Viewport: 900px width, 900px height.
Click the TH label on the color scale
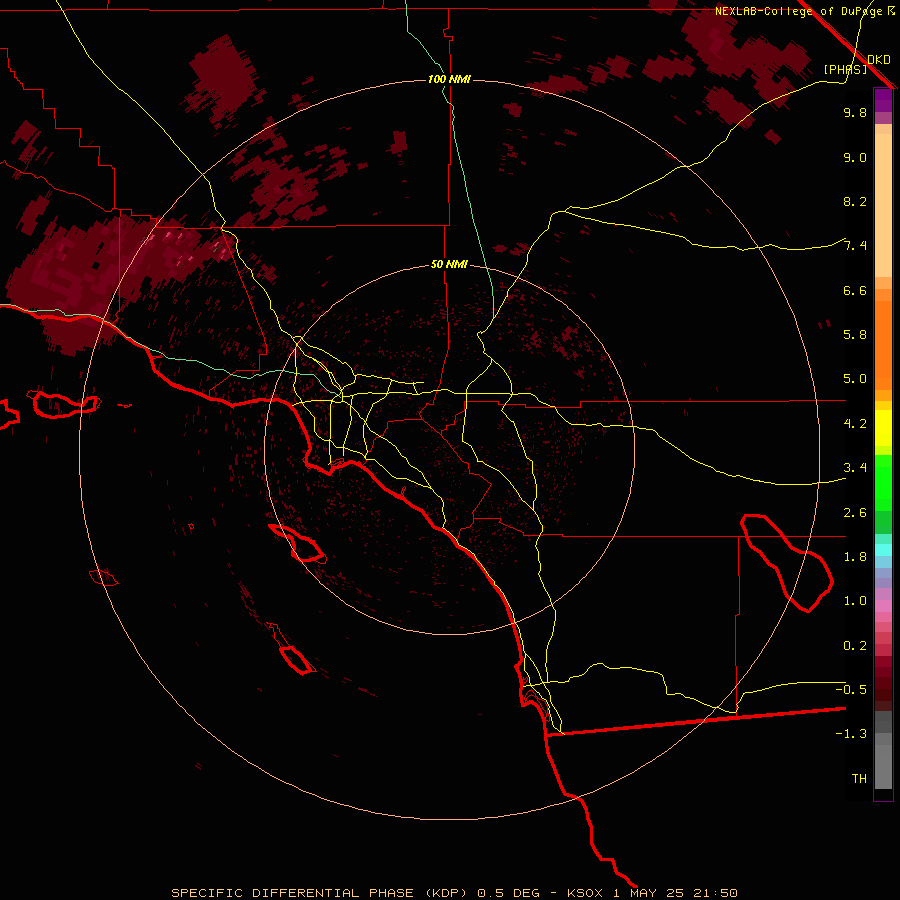pos(859,779)
